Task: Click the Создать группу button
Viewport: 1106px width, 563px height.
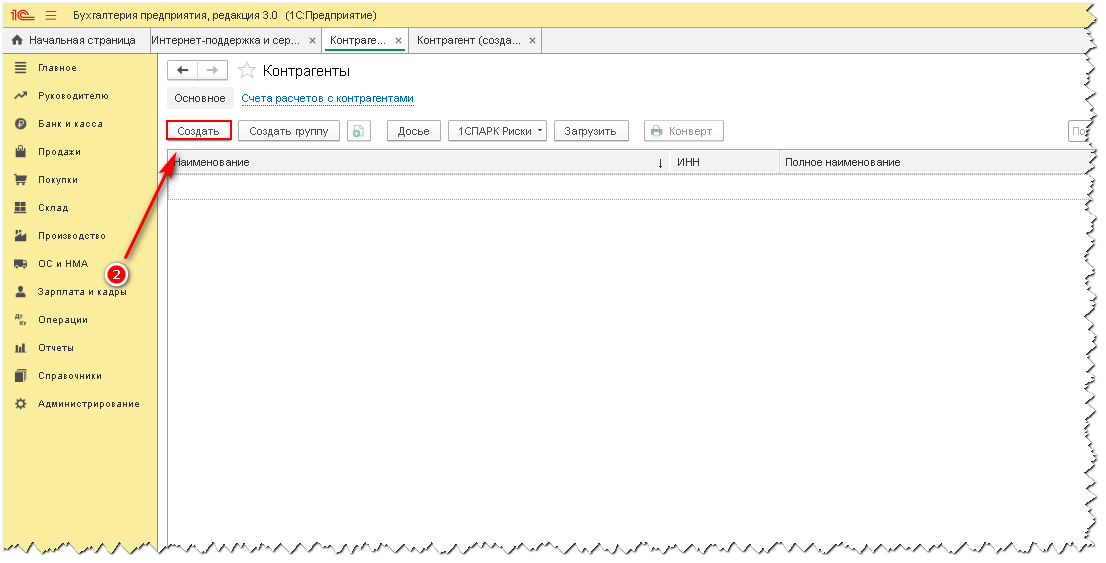Action: (x=289, y=131)
